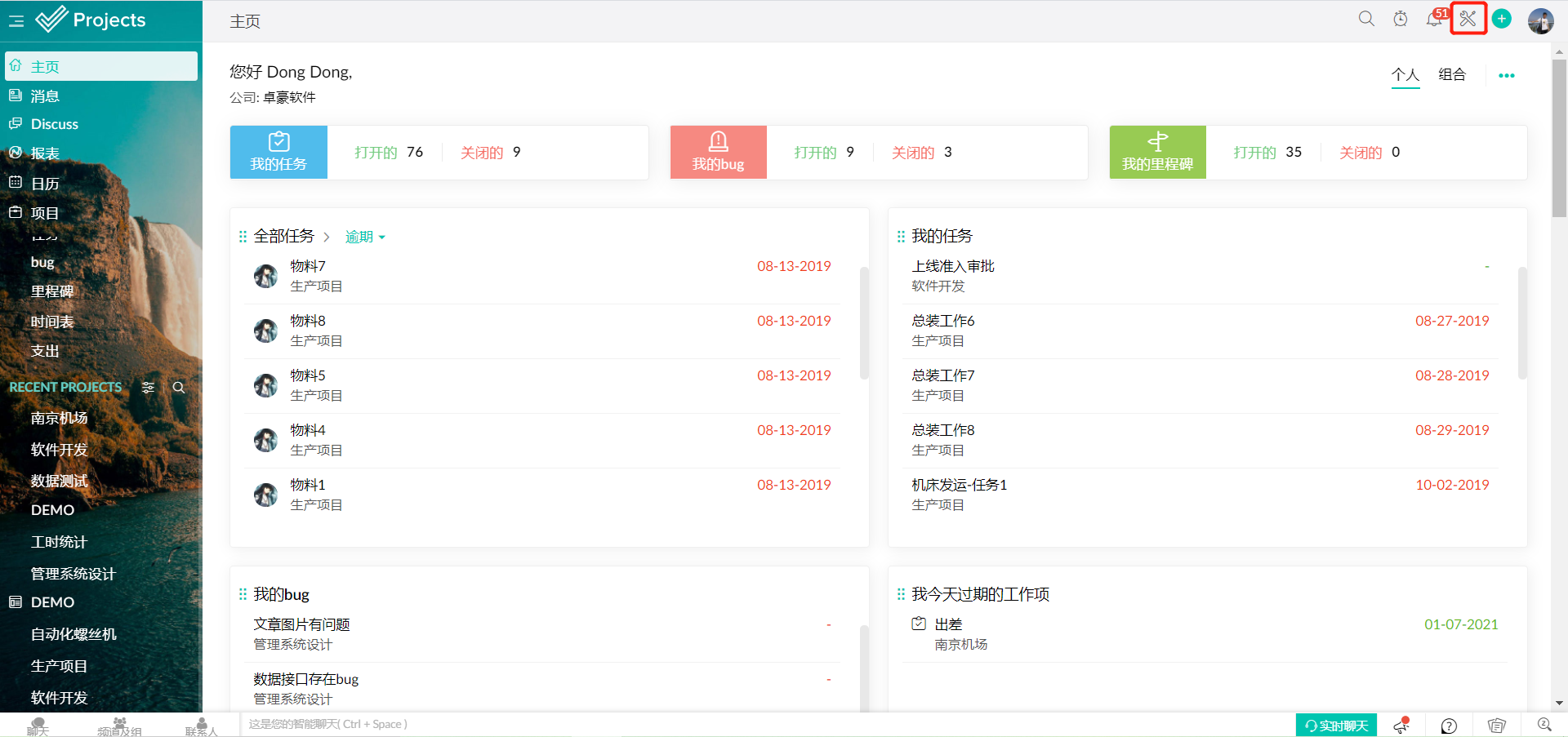
Task: Click the 我的任务 blue tile
Action: click(x=278, y=152)
